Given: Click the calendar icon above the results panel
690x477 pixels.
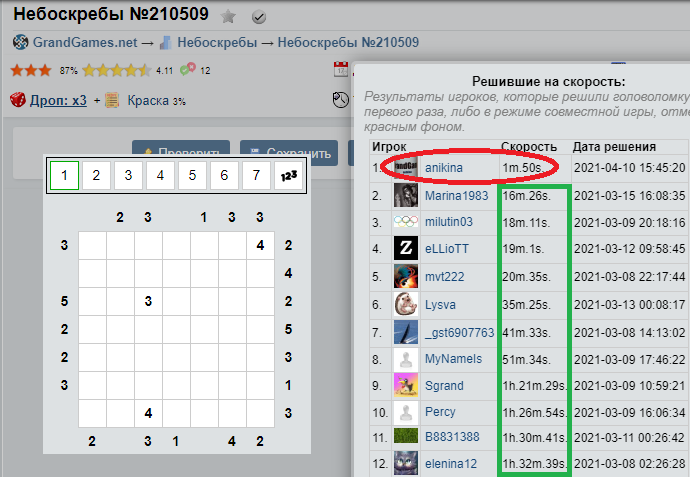Looking at the screenshot, I should pyautogui.click(x=340, y=70).
